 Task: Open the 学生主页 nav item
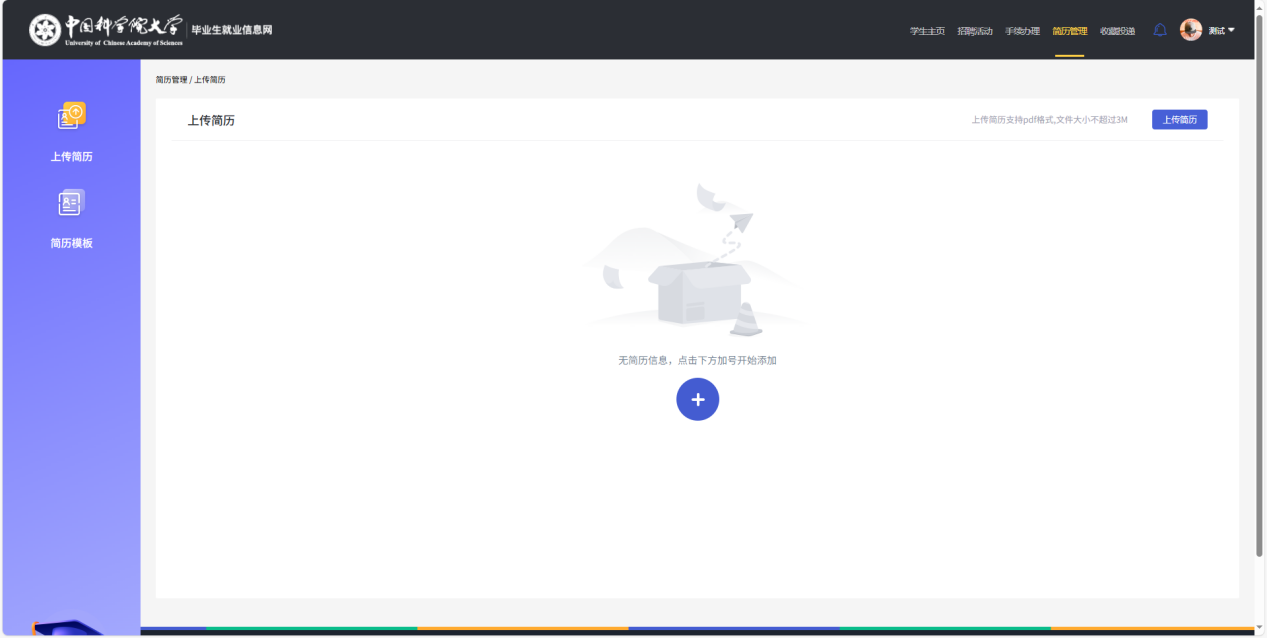[927, 31]
